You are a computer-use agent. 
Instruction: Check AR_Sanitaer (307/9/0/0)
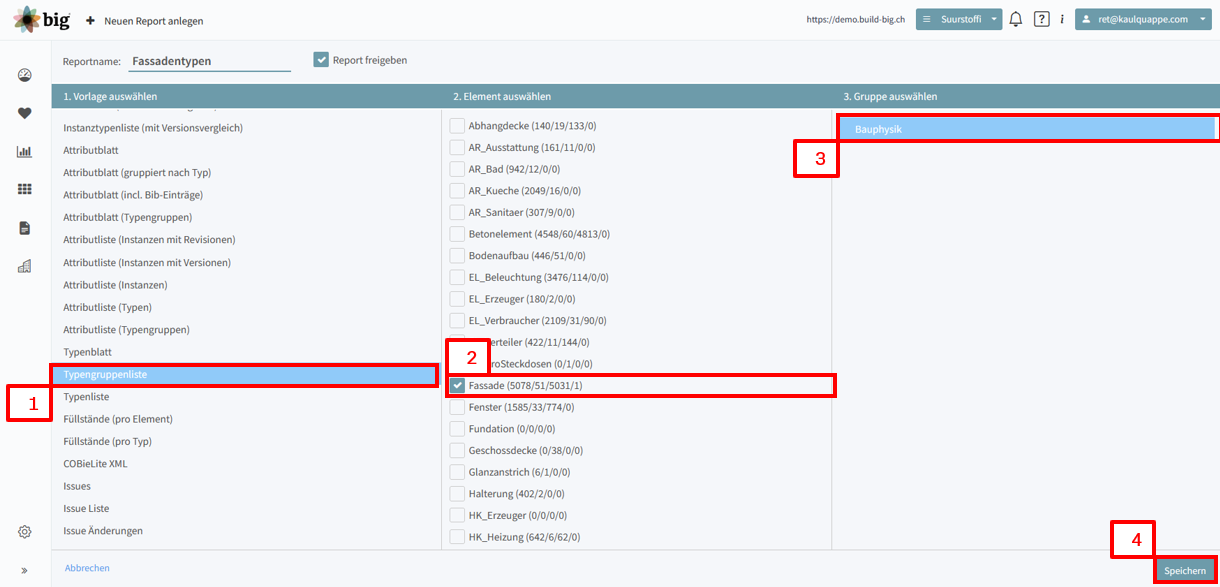pyautogui.click(x=457, y=212)
